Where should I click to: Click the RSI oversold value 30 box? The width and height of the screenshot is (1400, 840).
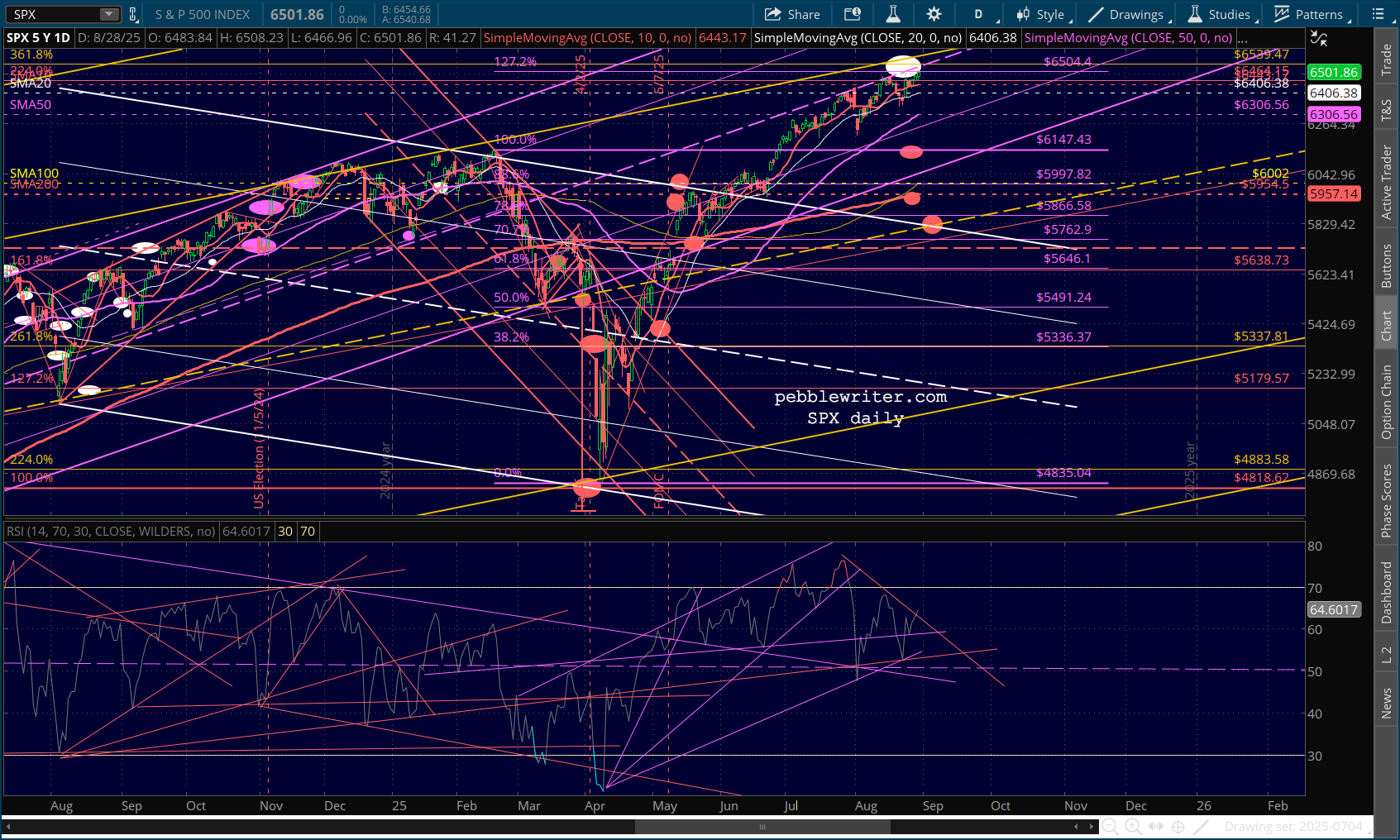point(285,532)
